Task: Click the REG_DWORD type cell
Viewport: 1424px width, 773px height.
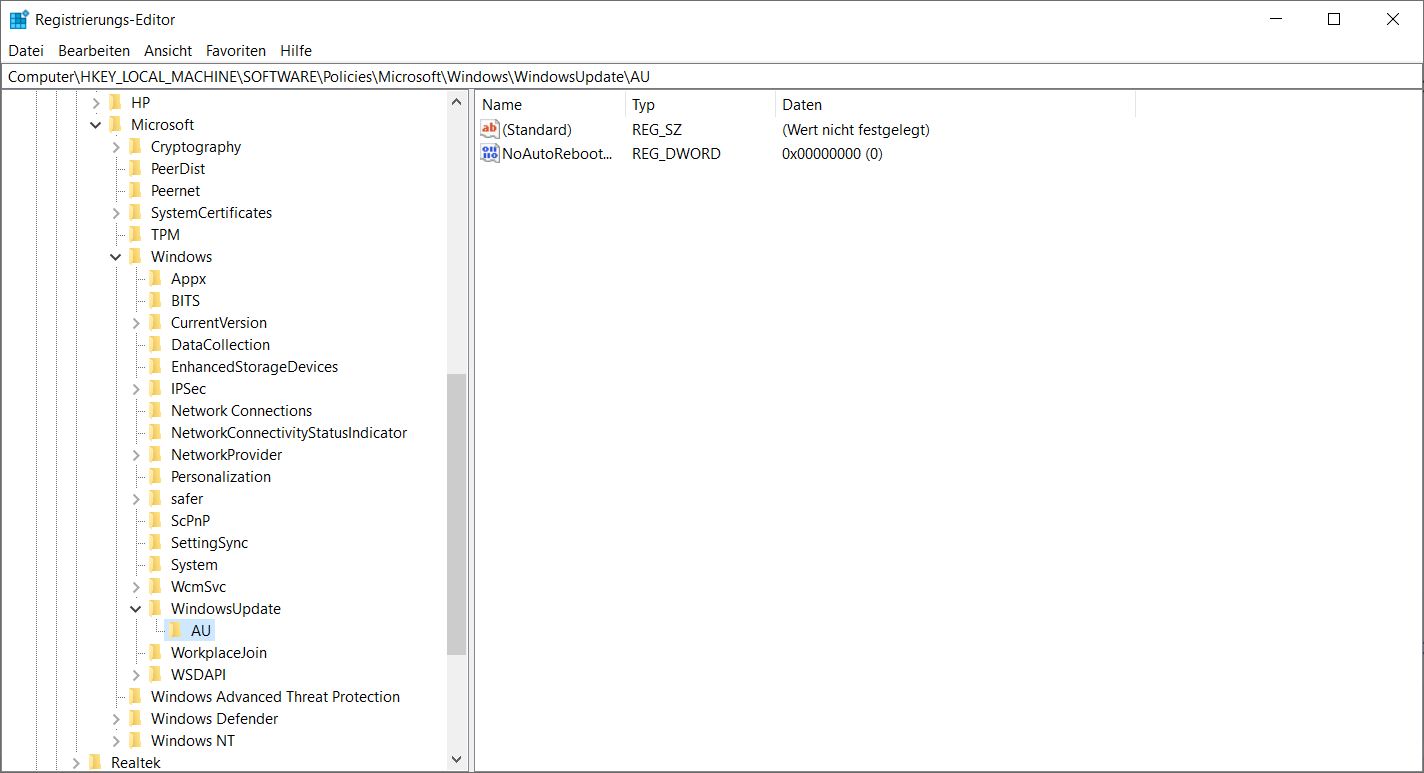Action: point(676,153)
